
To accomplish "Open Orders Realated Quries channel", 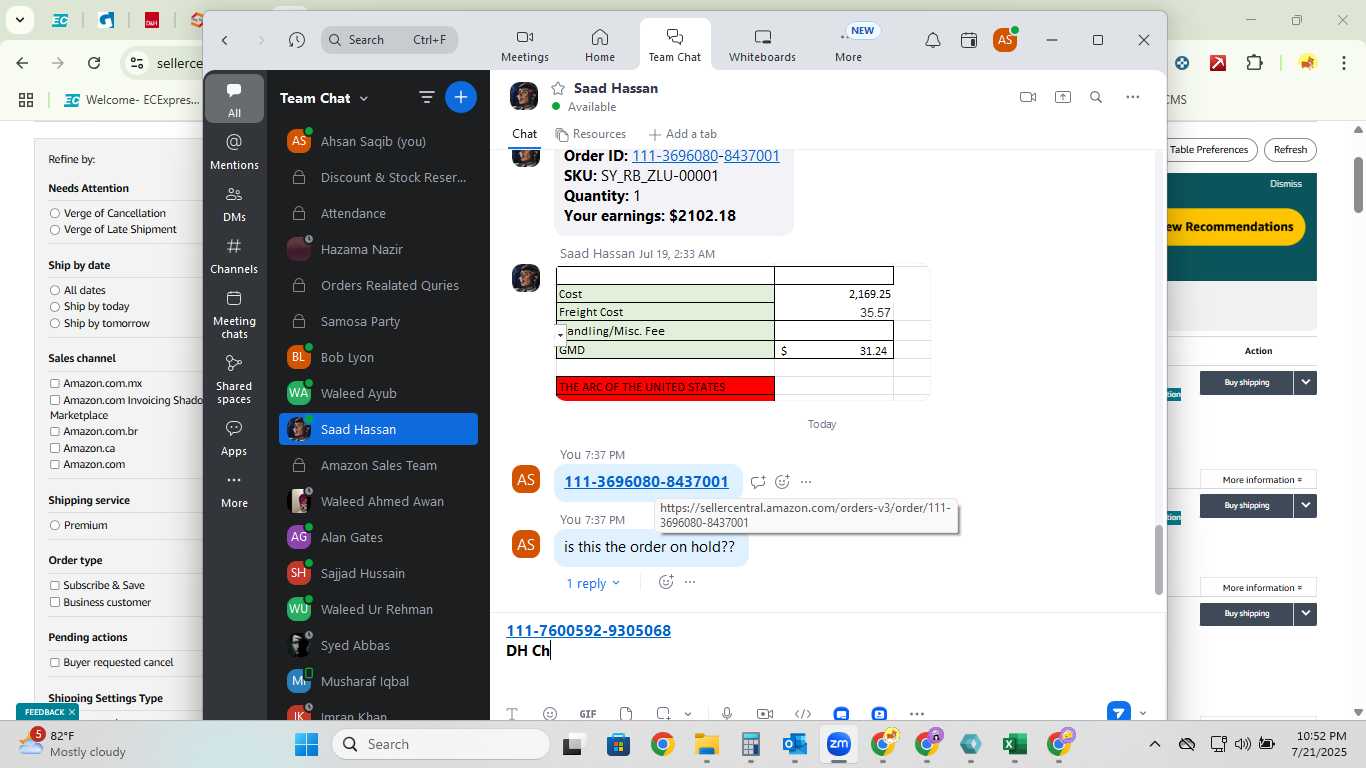I will tap(378, 285).
